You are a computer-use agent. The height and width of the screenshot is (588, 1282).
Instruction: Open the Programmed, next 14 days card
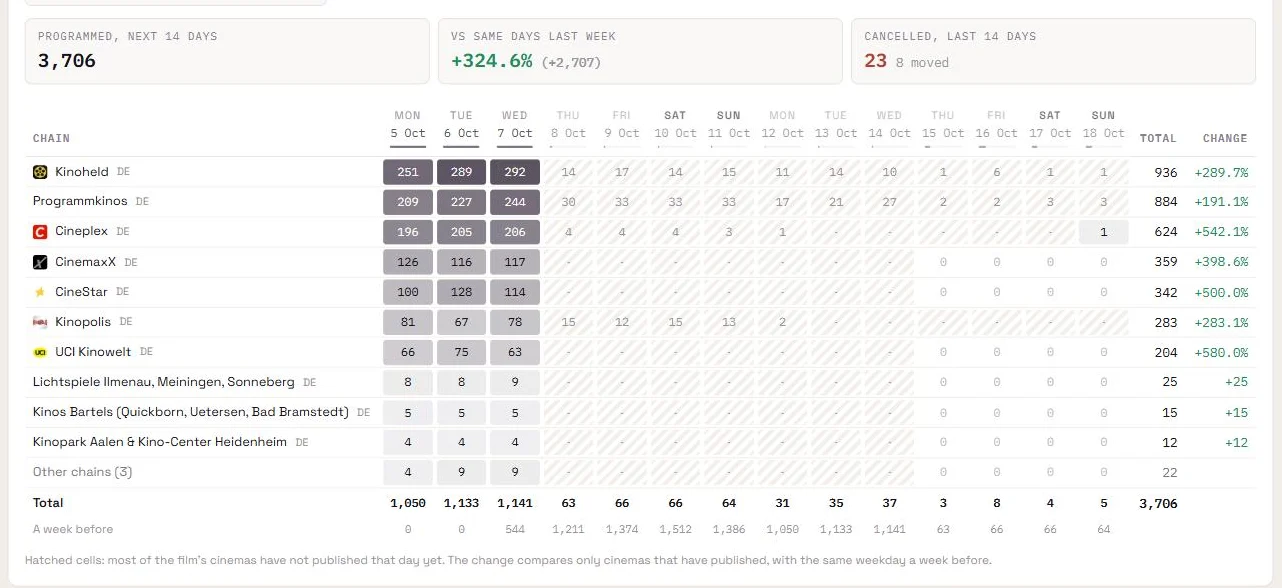(227, 51)
